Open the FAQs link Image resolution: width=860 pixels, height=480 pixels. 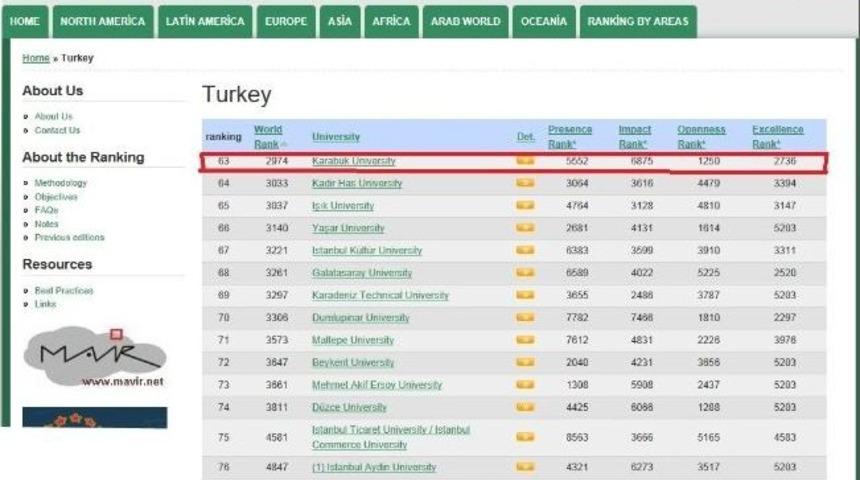46,210
